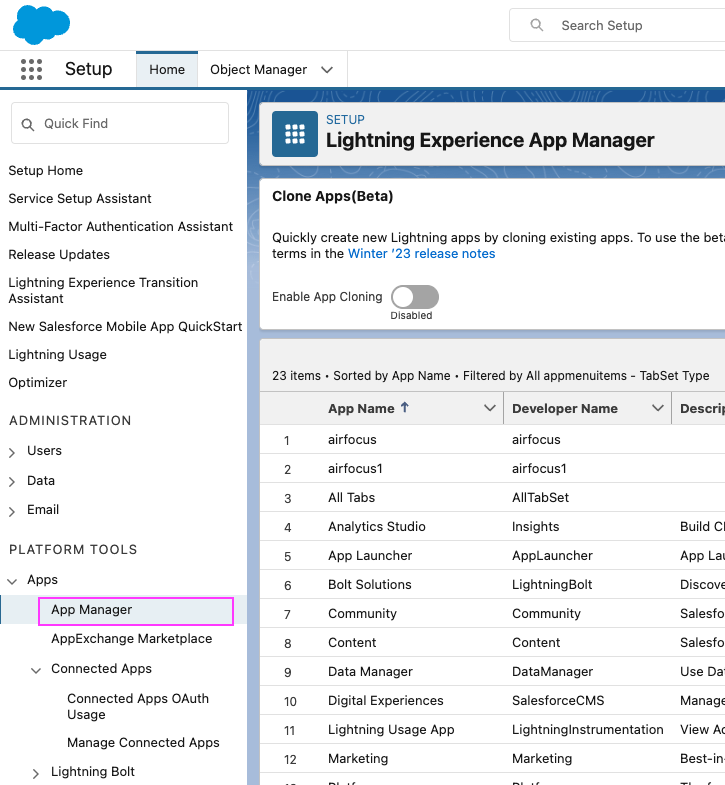This screenshot has height=785, width=725.
Task: Open Connected Apps OAuth Usage
Action: [138, 706]
